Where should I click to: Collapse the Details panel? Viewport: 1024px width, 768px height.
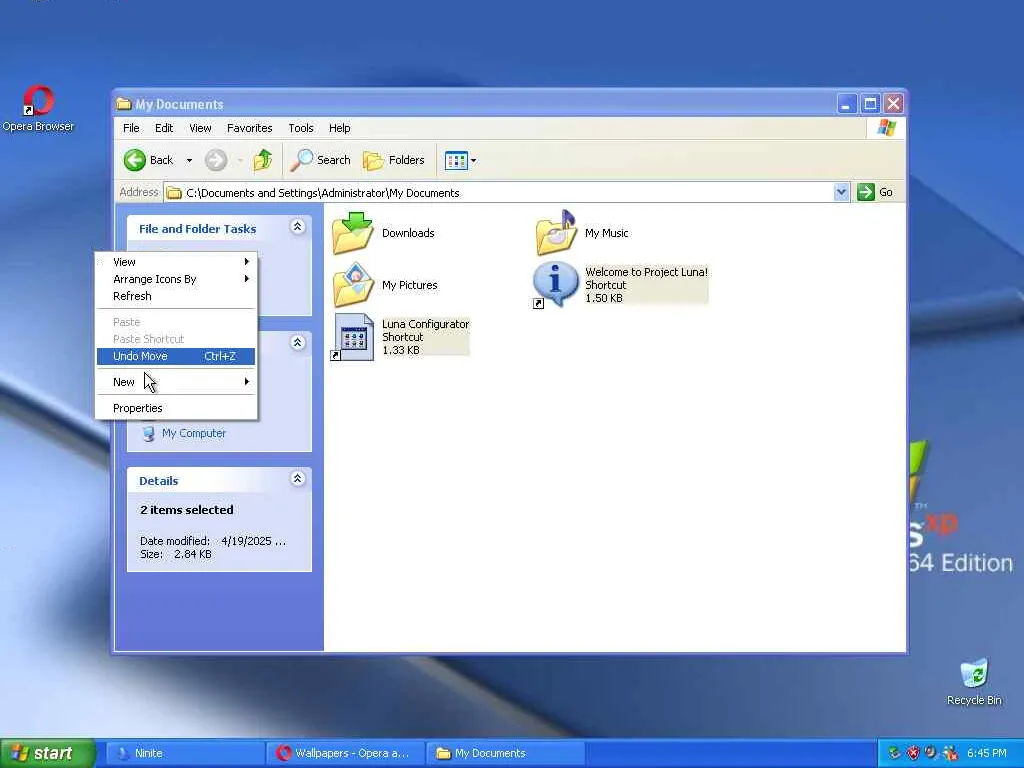297,479
